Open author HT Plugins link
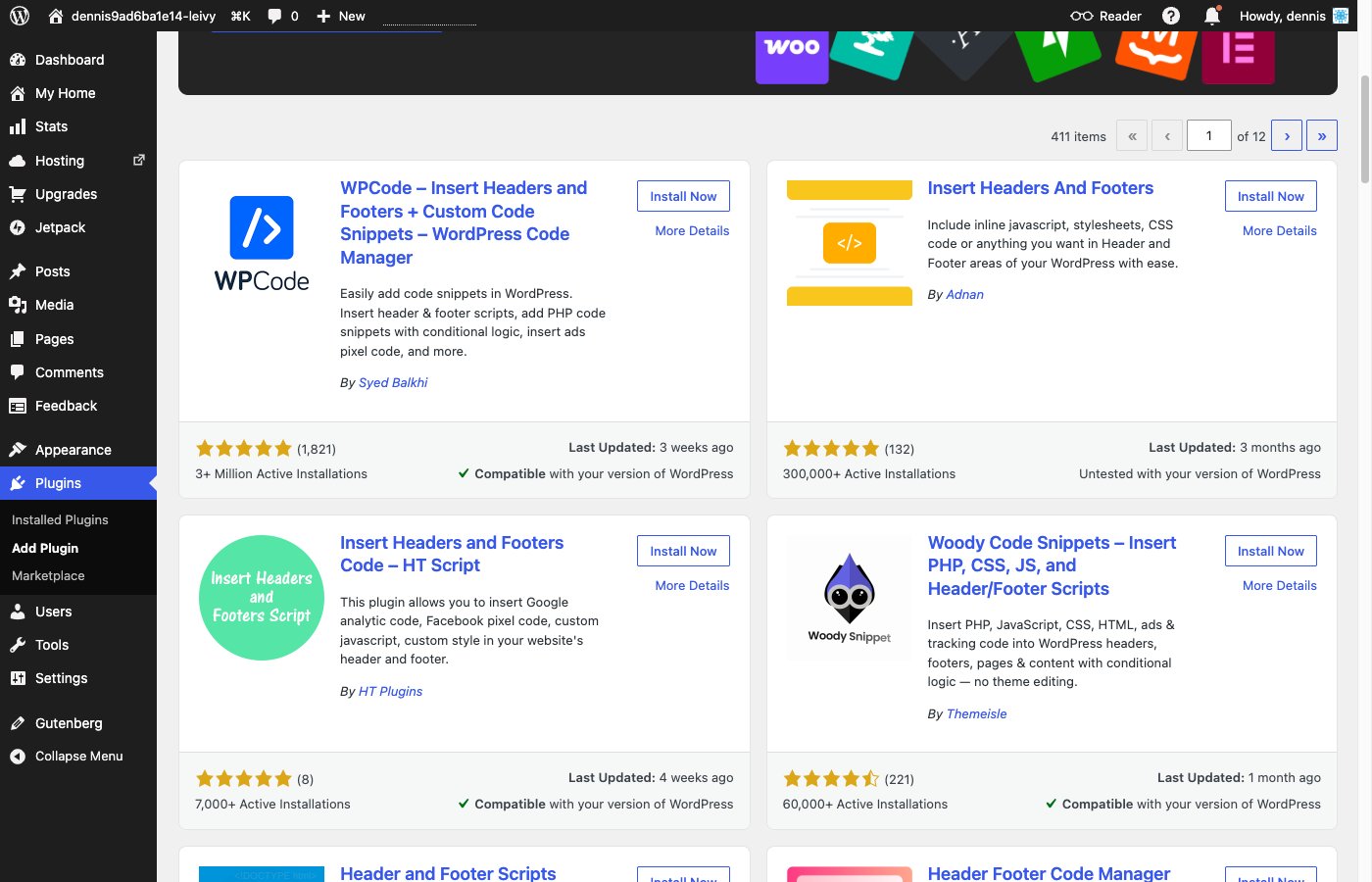The height and width of the screenshot is (882, 1372). pos(390,691)
